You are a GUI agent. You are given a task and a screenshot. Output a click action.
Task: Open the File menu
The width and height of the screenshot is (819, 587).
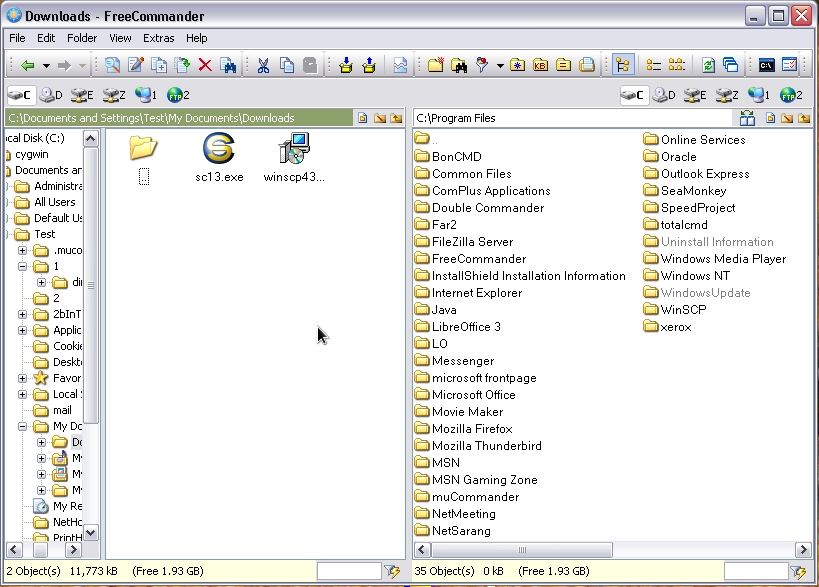17,38
